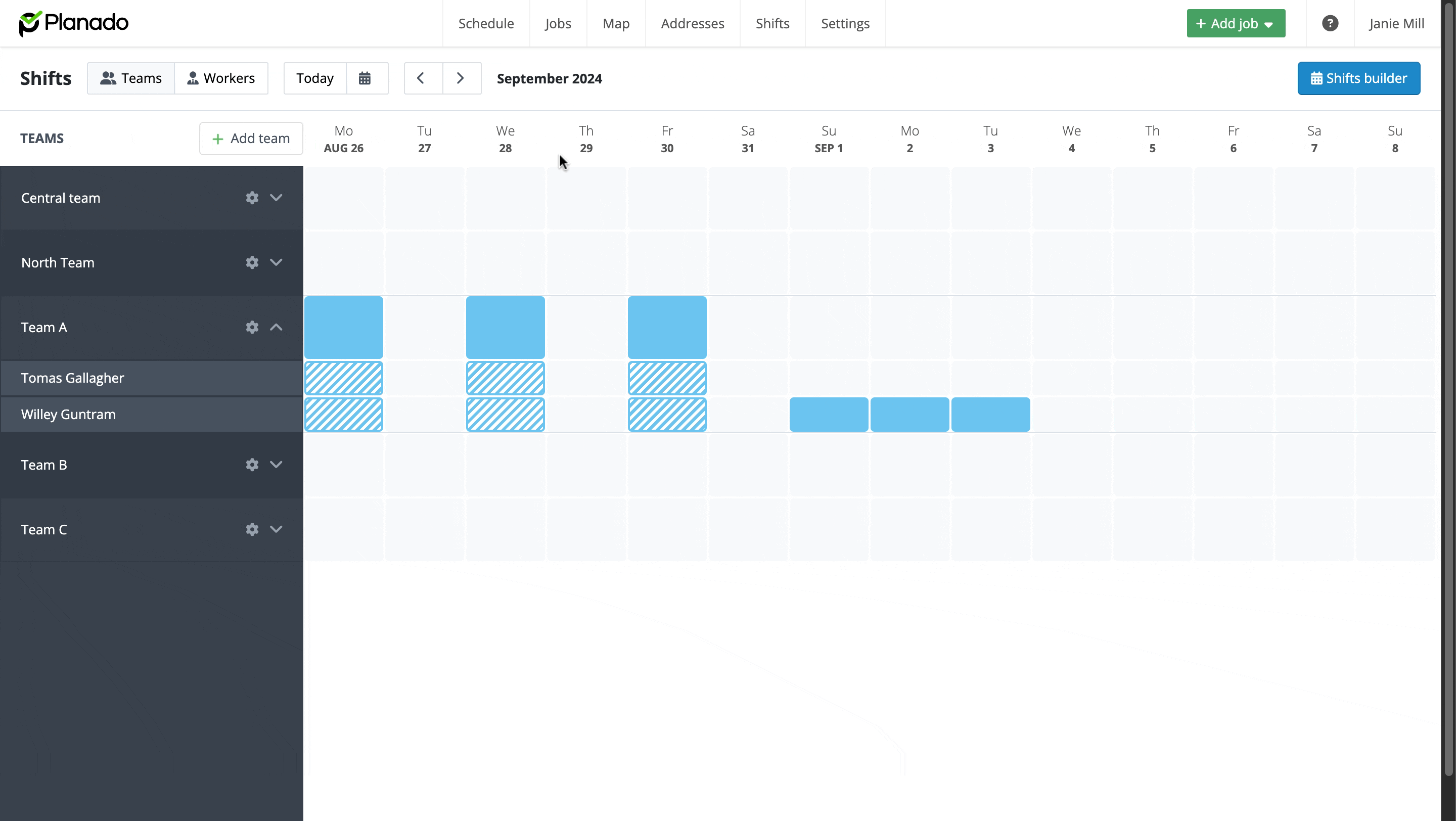The height and width of the screenshot is (821, 1456).
Task: Advance to next period arrow
Action: 461,78
